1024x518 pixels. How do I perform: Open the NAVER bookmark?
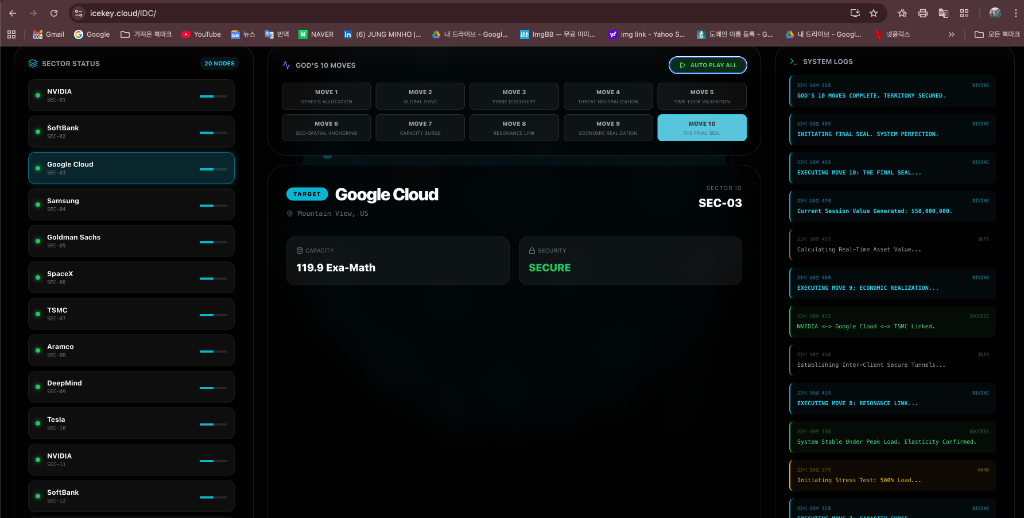click(316, 34)
